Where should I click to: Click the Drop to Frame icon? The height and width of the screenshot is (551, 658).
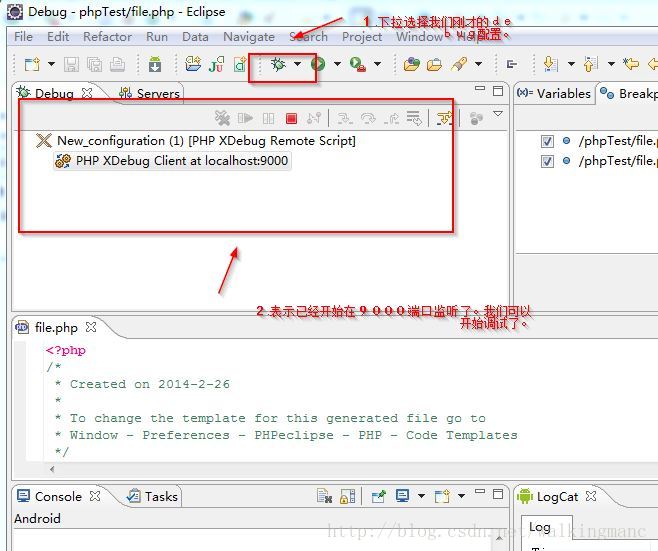[x=414, y=118]
